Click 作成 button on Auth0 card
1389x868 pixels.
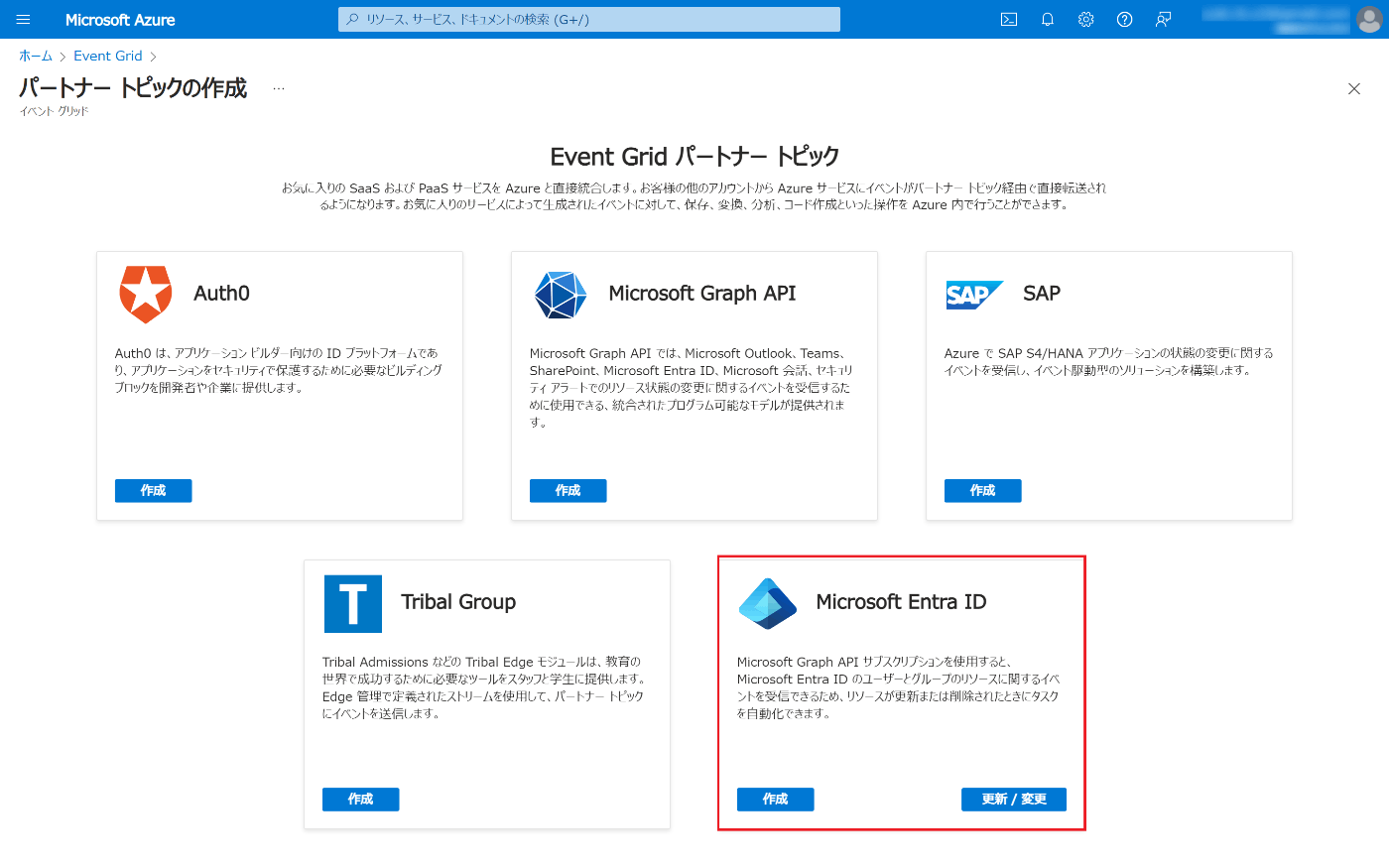click(x=153, y=490)
